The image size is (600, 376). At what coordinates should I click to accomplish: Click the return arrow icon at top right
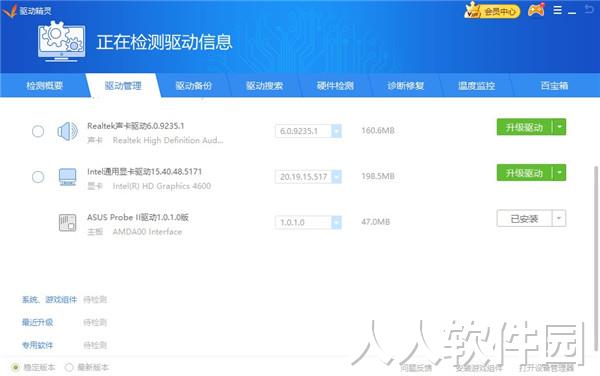589,9
